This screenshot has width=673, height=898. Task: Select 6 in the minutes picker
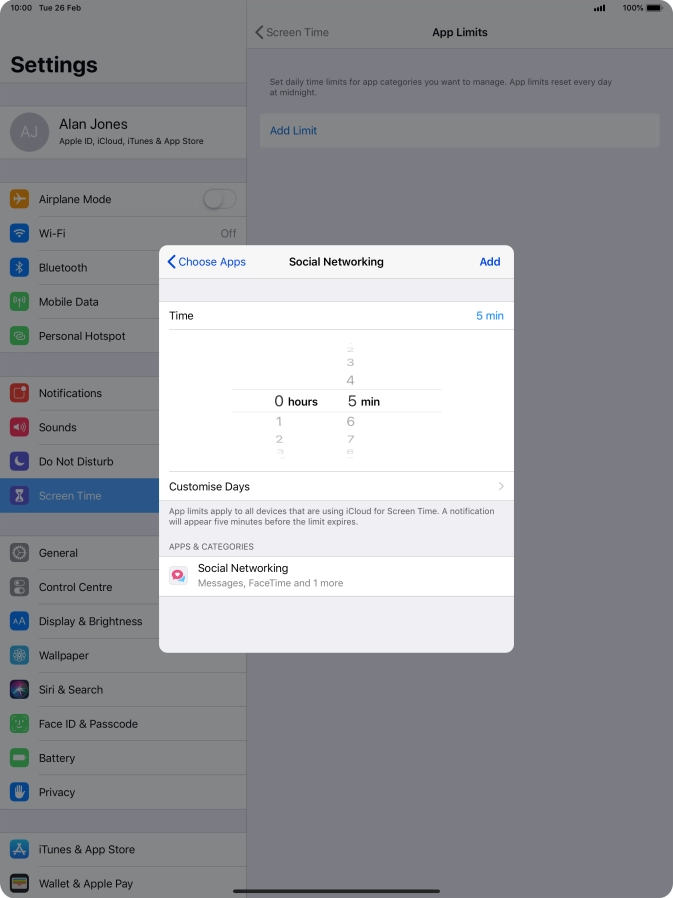pos(350,422)
